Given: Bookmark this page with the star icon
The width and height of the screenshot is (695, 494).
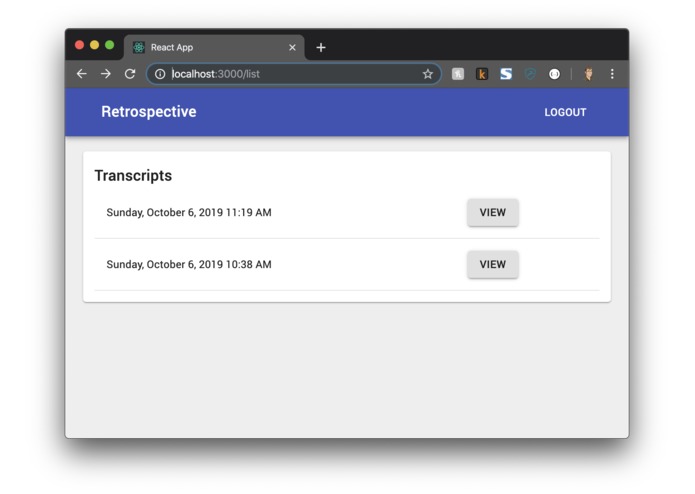Looking at the screenshot, I should pos(427,74).
